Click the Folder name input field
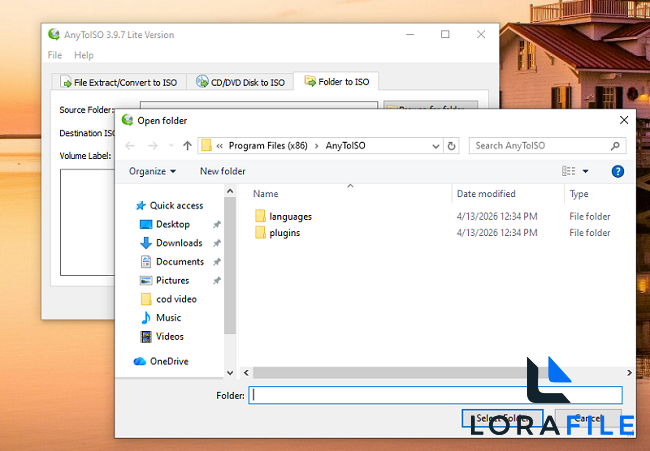650x451 pixels. (x=435, y=395)
